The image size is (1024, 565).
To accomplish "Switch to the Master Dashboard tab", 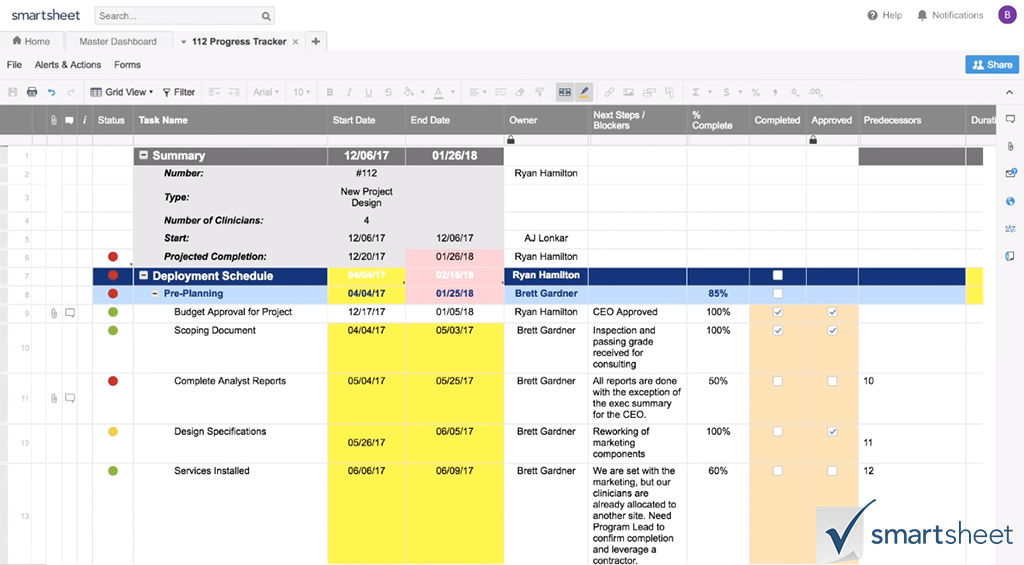I will pyautogui.click(x=118, y=42).
